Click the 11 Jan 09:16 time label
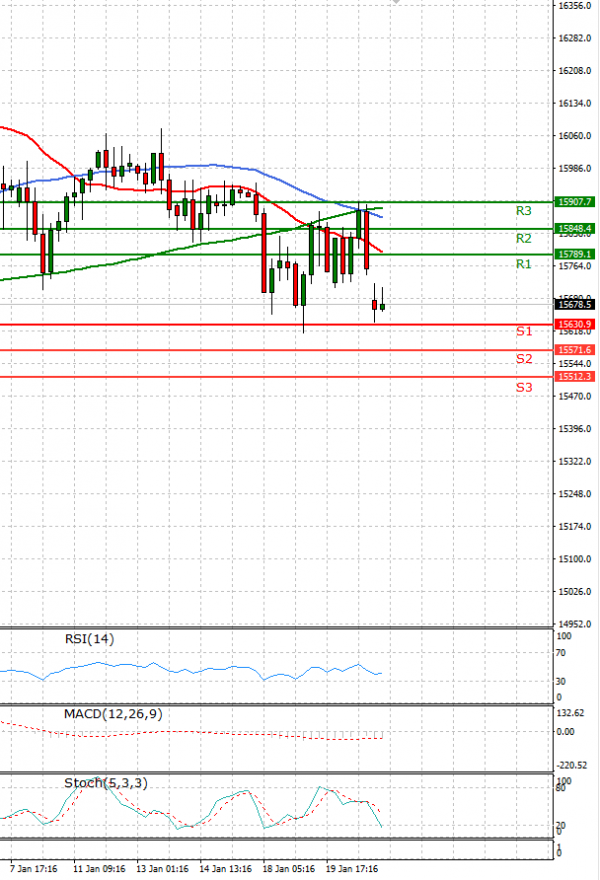Viewport: 600px width, 880px height. tap(99, 869)
